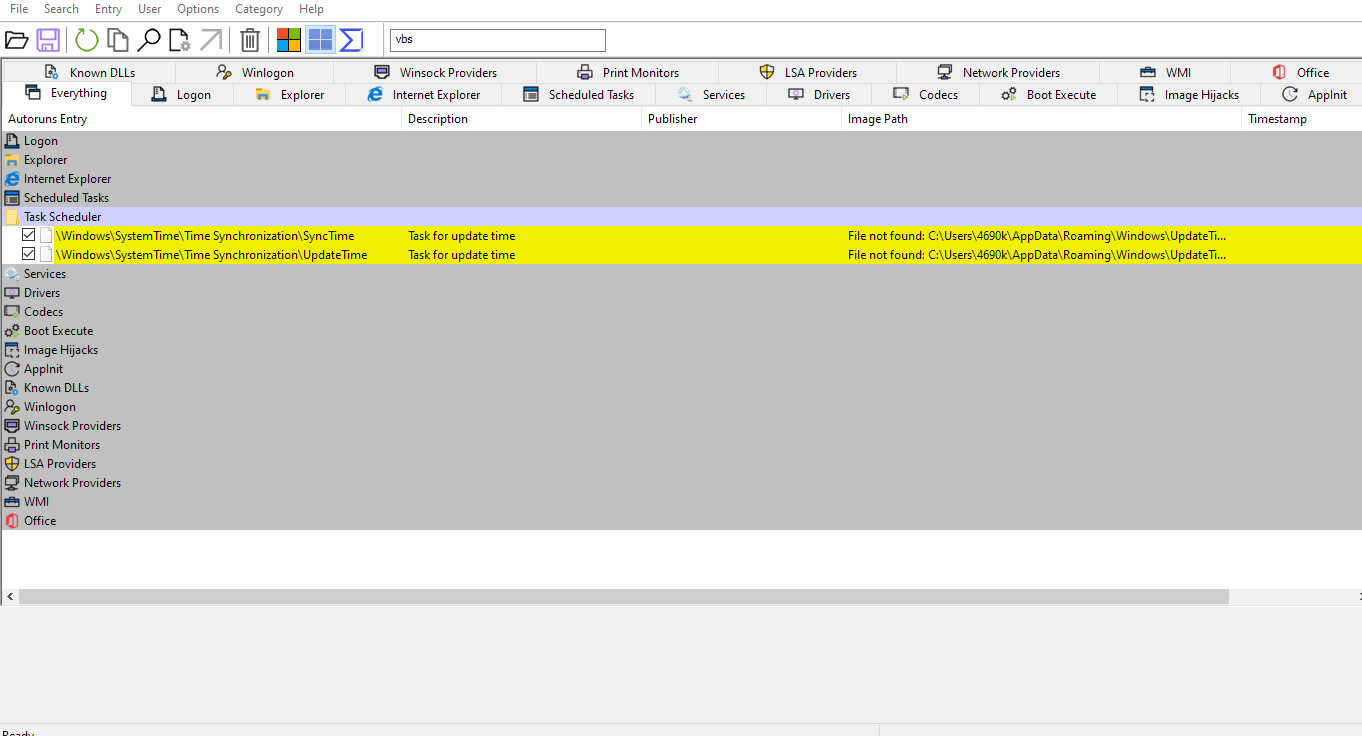Select the UpdateTime scheduled task entry
1362x736 pixels.
(681, 255)
